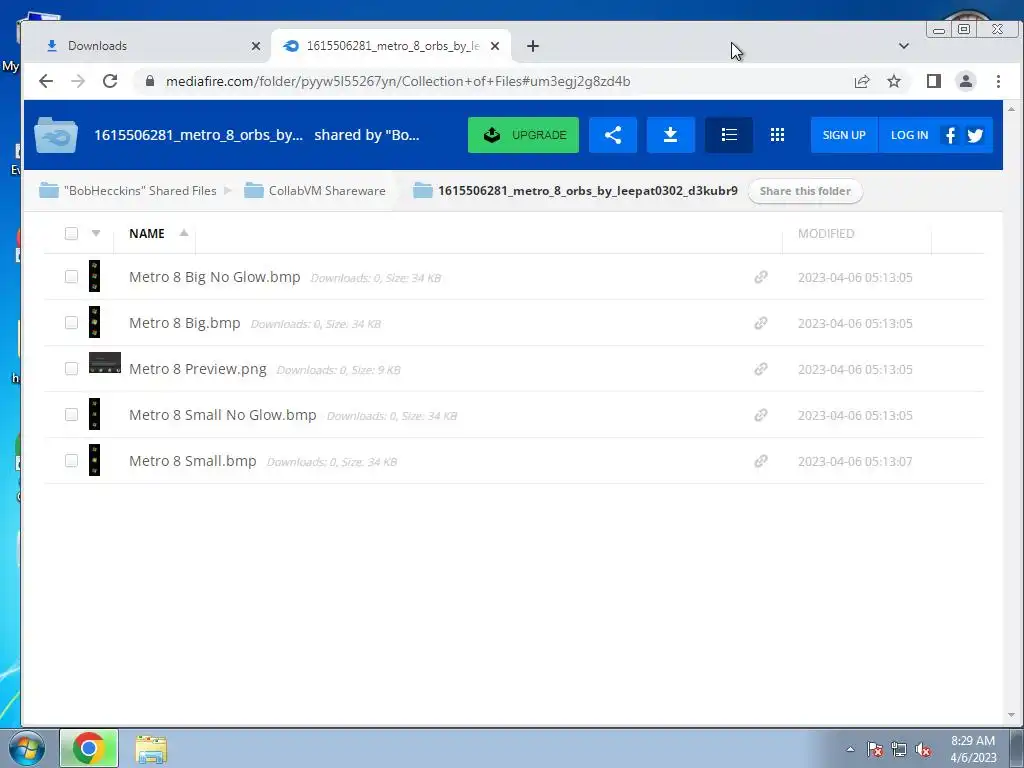Show hidden system tray icons

850,750
